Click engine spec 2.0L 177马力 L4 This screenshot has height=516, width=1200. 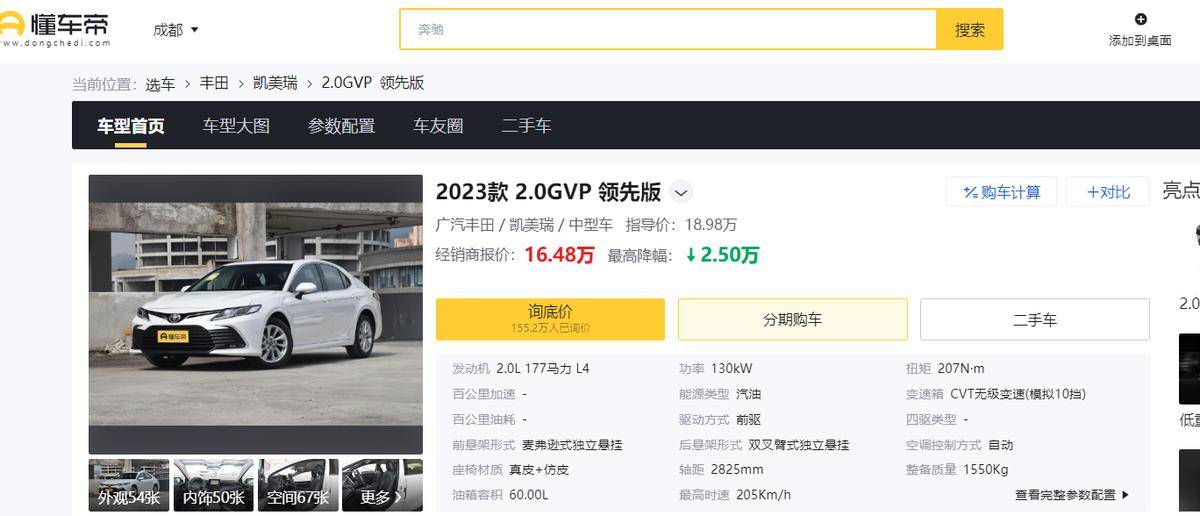[x=542, y=369]
